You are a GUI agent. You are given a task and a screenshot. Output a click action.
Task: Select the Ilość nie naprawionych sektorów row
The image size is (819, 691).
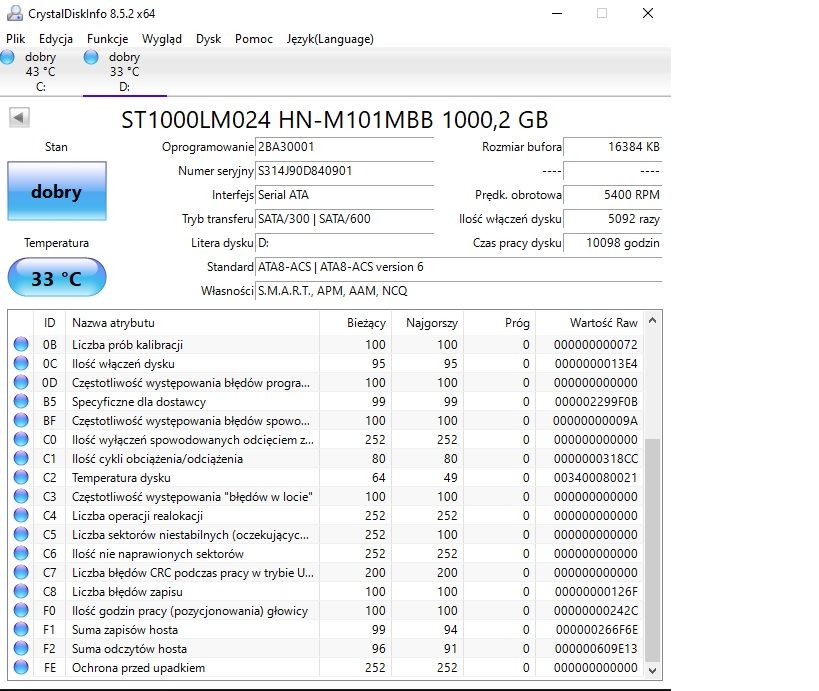326,554
